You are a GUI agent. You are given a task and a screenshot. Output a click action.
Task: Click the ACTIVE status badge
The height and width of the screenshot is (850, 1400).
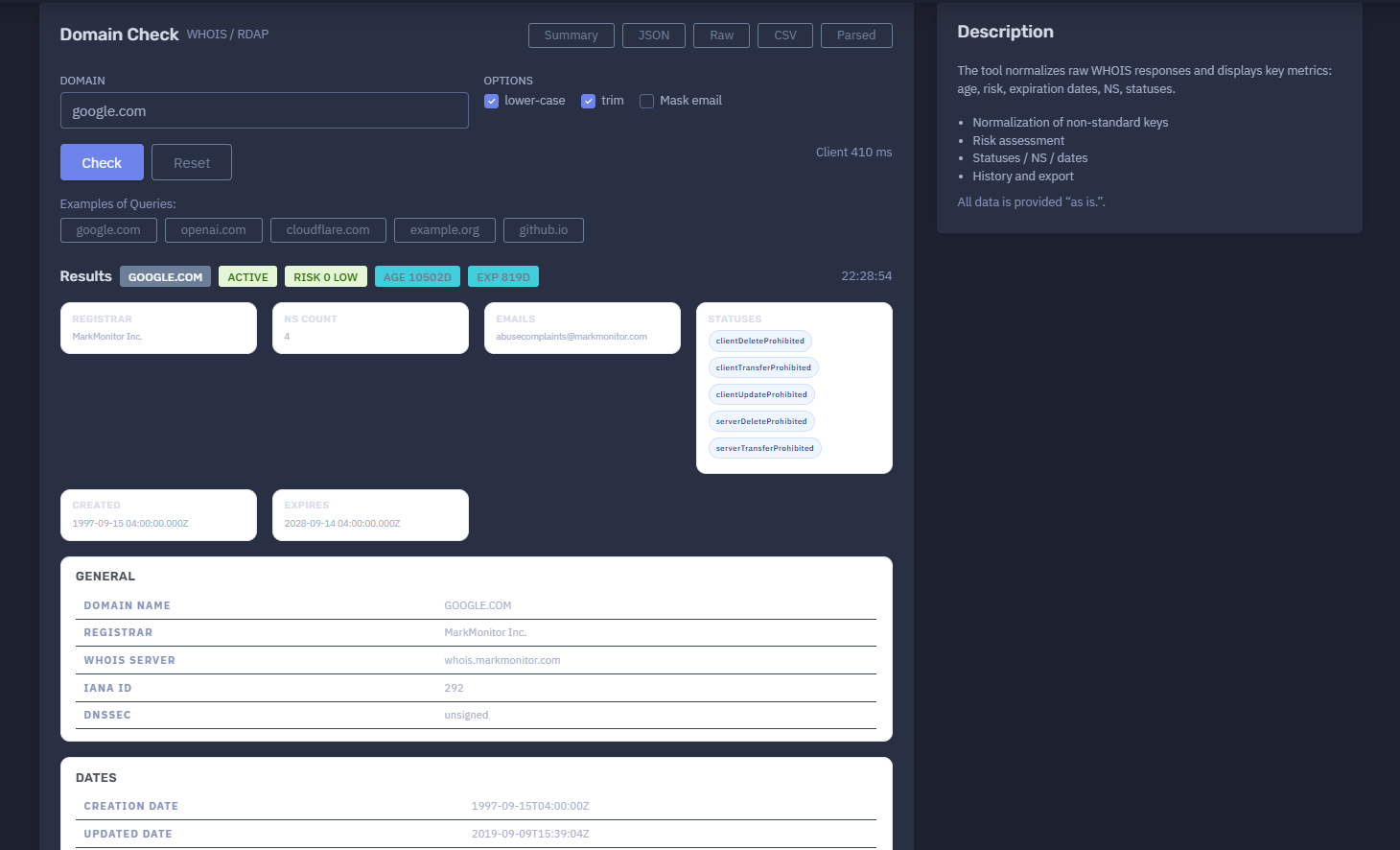247,276
